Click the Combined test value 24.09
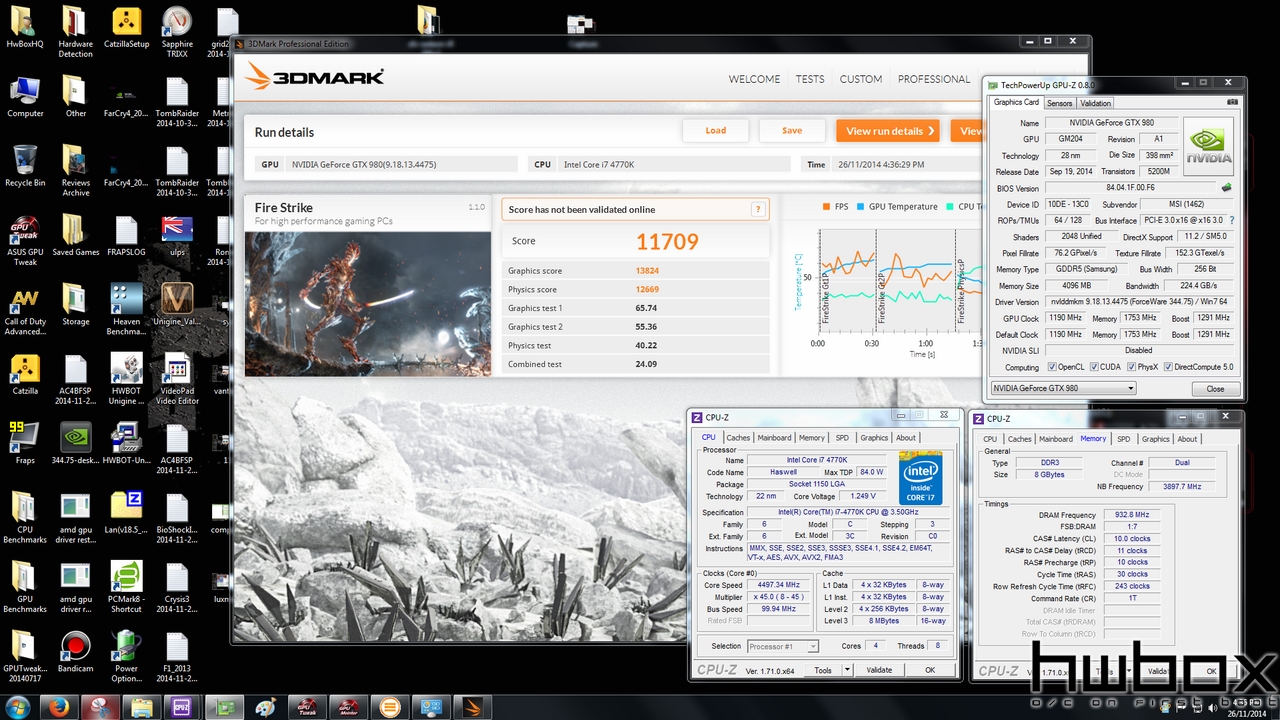Screen dimensions: 1280x720 646,364
